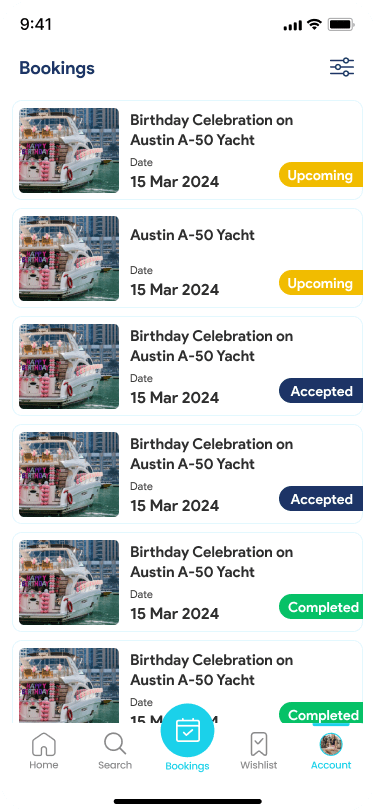Tap the first Completed status badge
375x812 pixels.
pyautogui.click(x=321, y=607)
